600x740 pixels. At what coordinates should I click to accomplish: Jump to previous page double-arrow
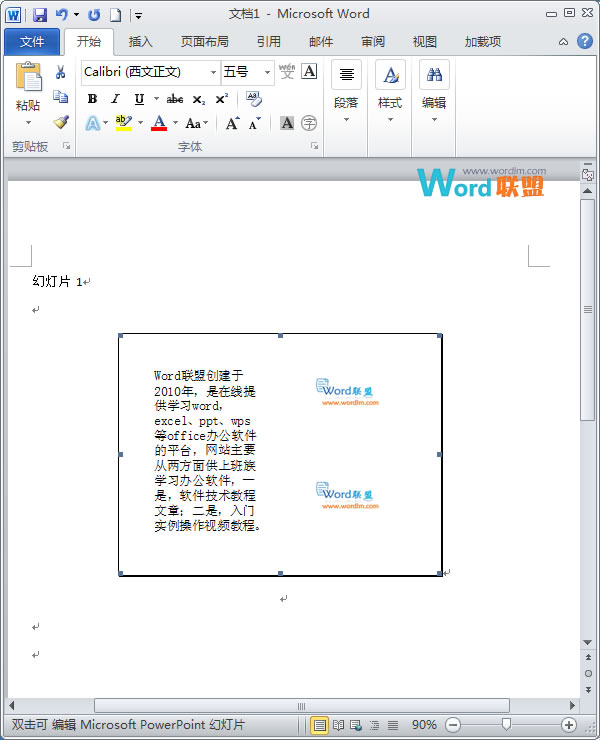click(588, 657)
